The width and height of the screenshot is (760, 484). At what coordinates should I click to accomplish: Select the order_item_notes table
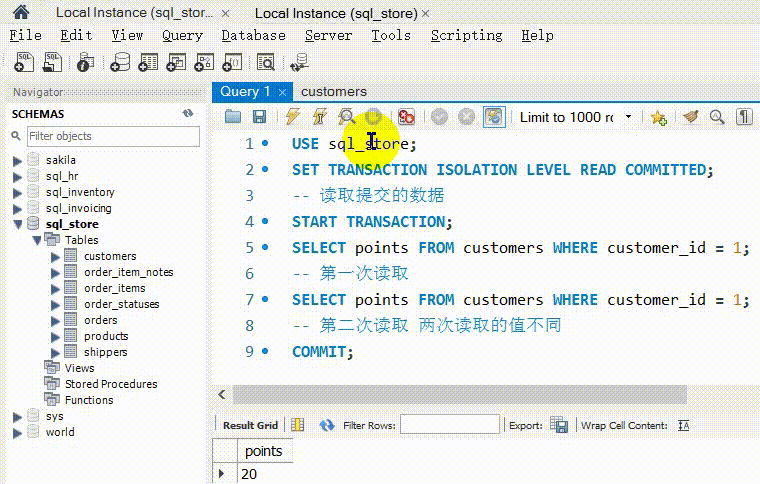point(128,272)
